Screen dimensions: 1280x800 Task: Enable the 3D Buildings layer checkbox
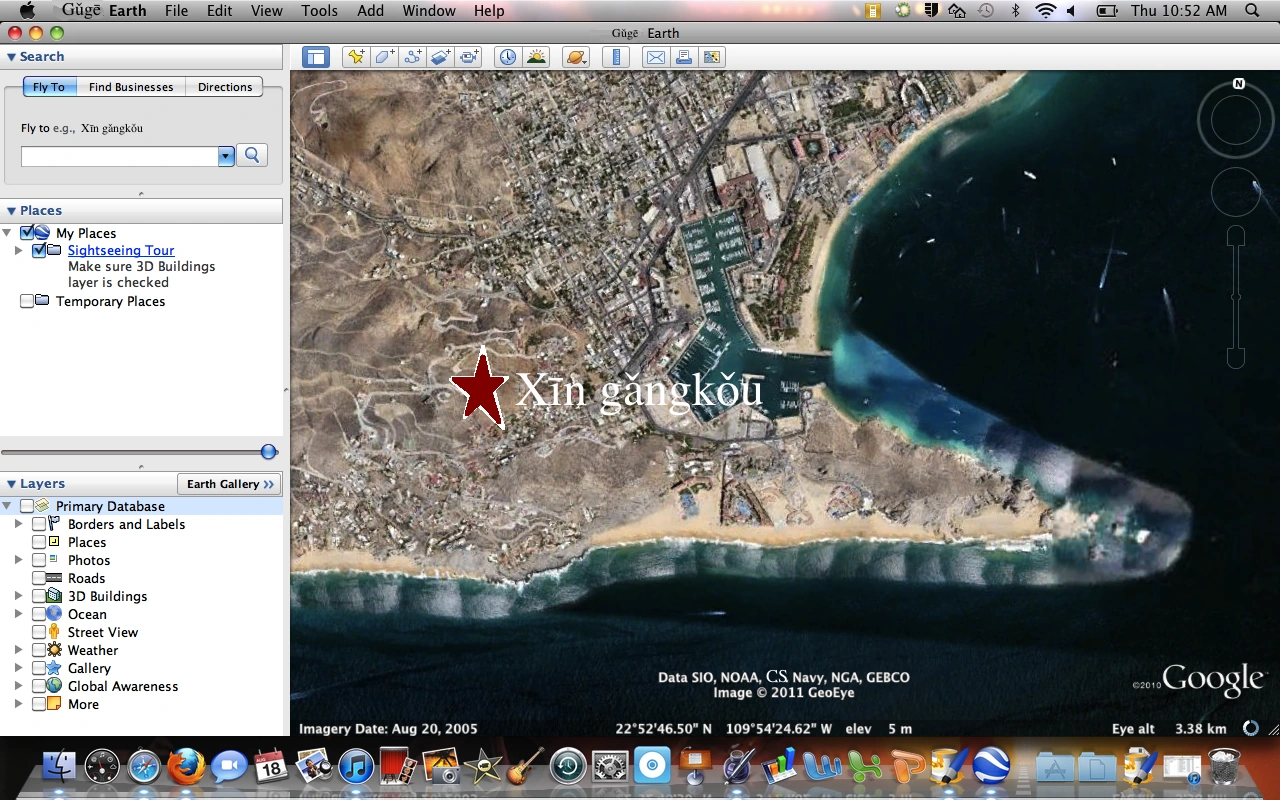tap(39, 596)
